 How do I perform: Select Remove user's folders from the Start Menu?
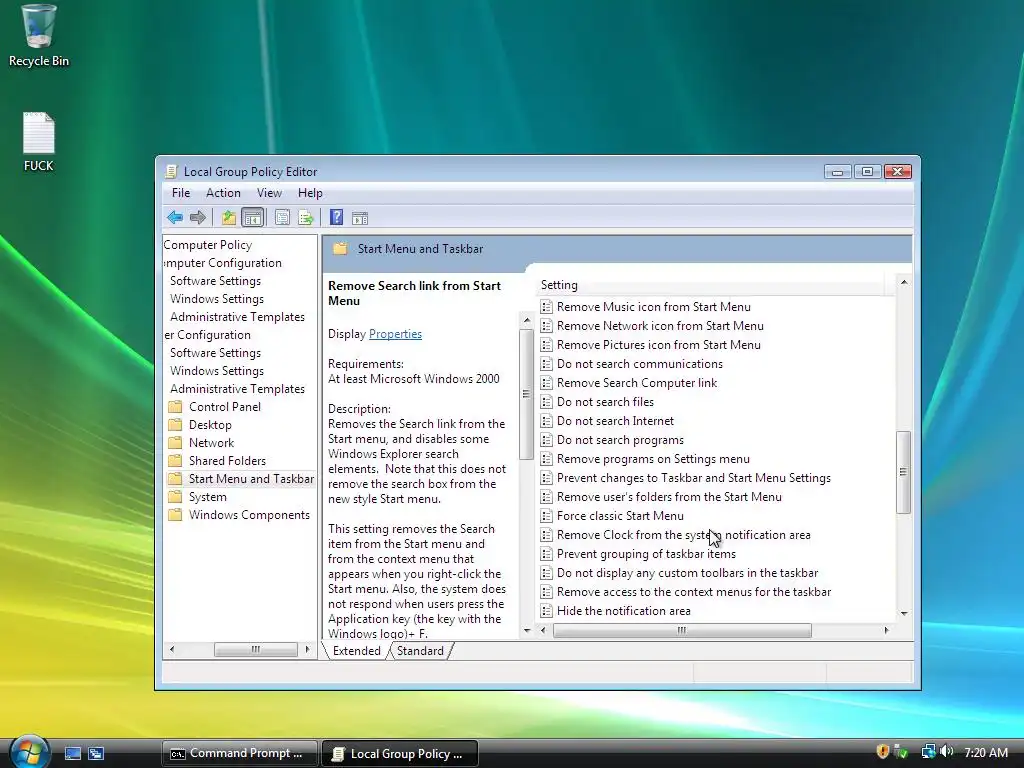tap(669, 497)
